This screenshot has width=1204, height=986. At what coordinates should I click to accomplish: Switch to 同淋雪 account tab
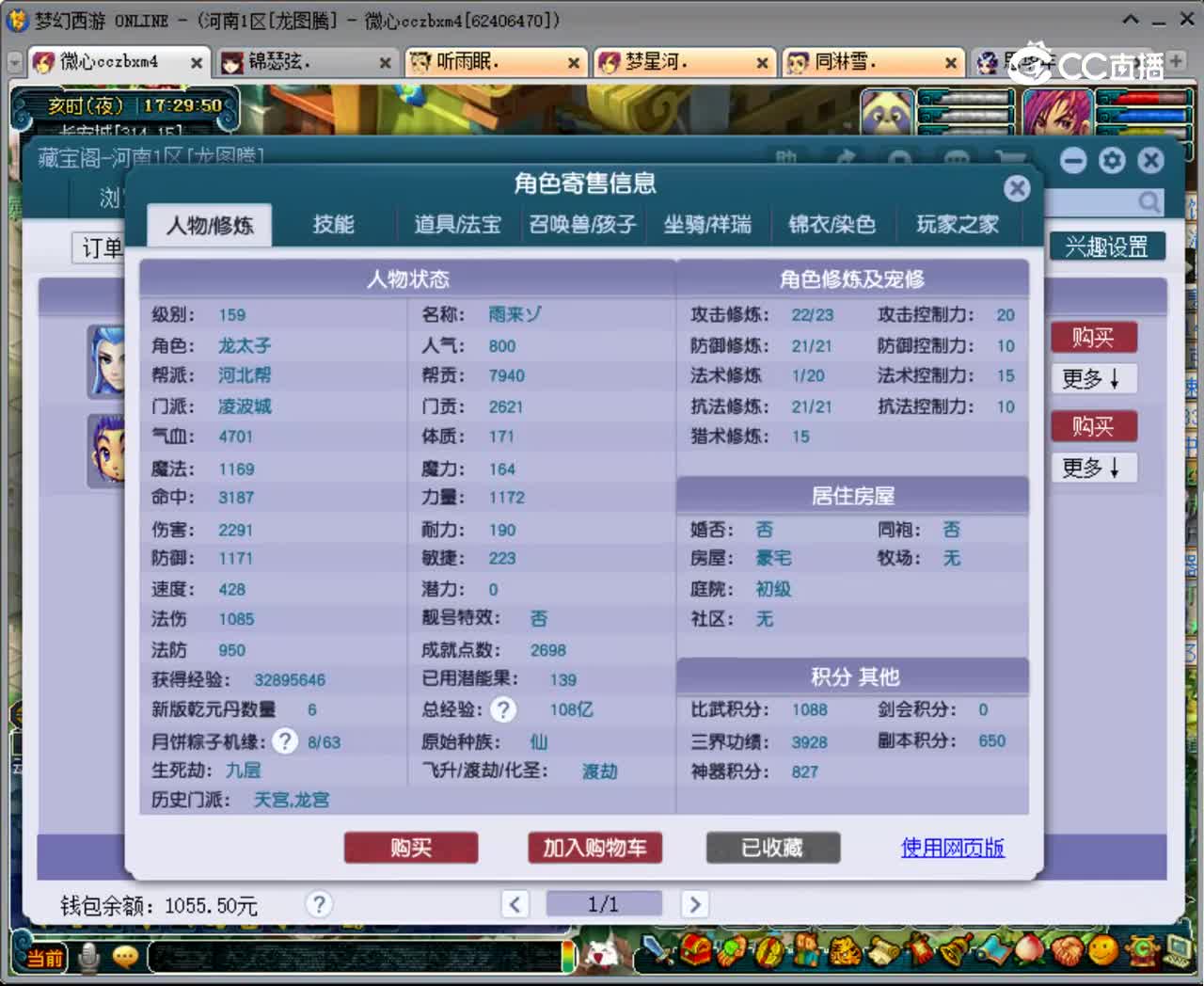point(871,62)
